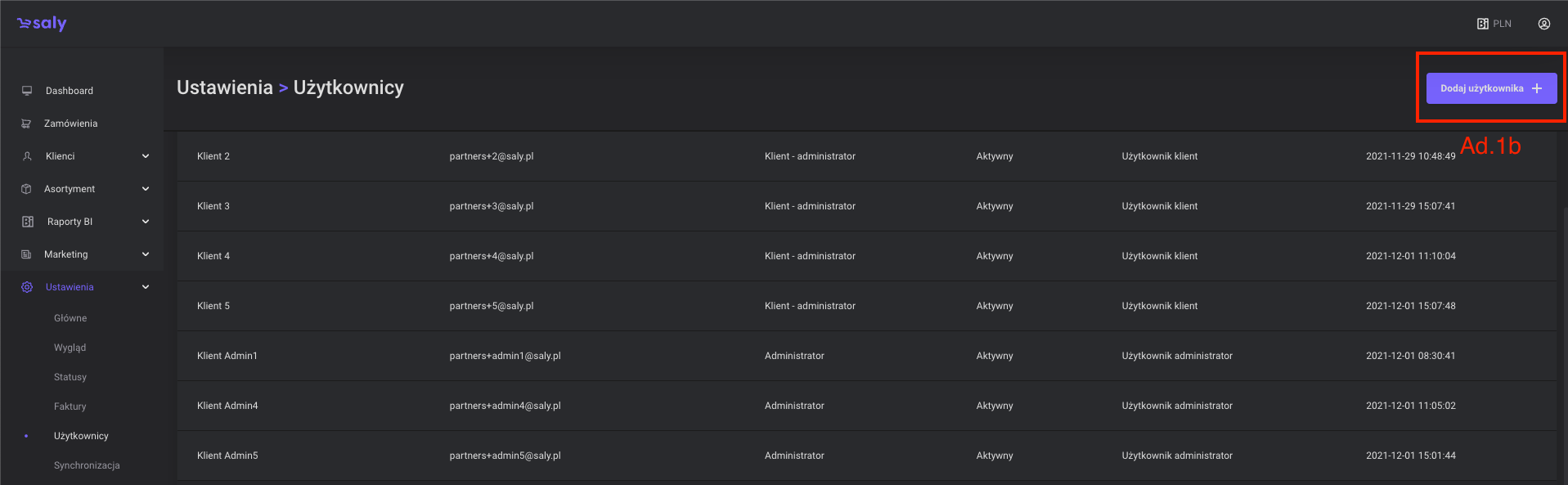
Task: Go to the Synchronizacja settings page
Action: pos(87,465)
